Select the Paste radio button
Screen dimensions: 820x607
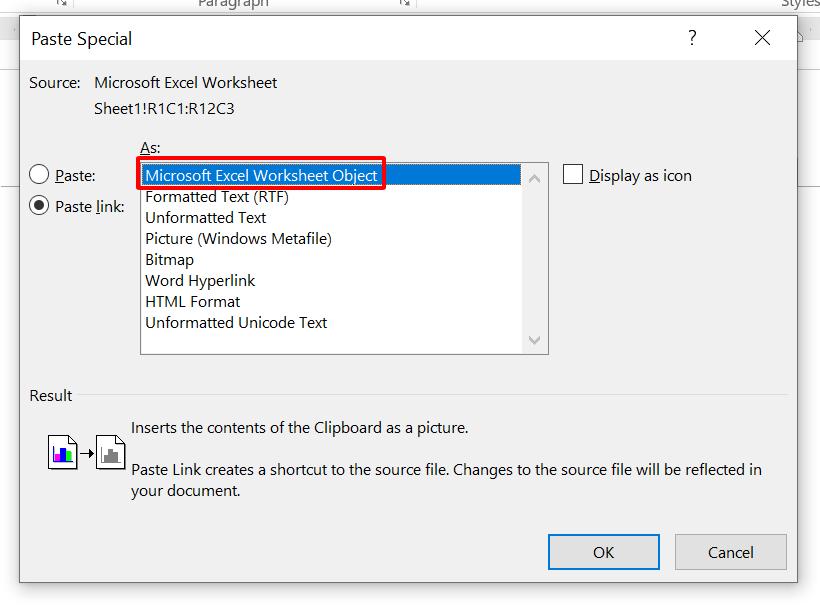pos(38,174)
